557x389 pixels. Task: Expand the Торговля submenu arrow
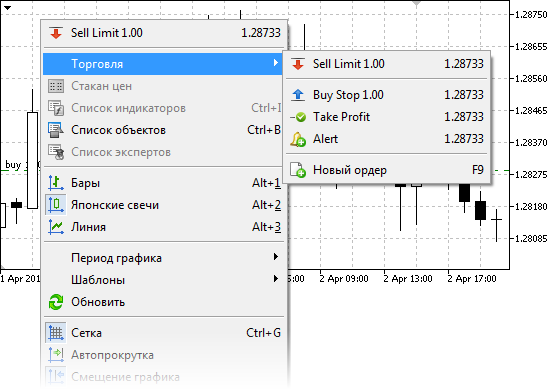point(276,63)
